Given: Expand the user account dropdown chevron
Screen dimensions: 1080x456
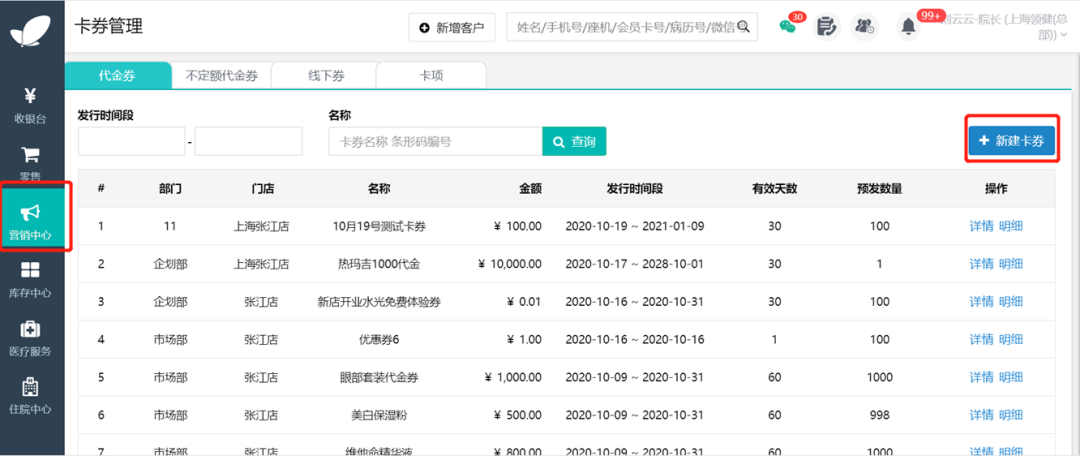Looking at the screenshot, I should pyautogui.click(x=1063, y=34).
